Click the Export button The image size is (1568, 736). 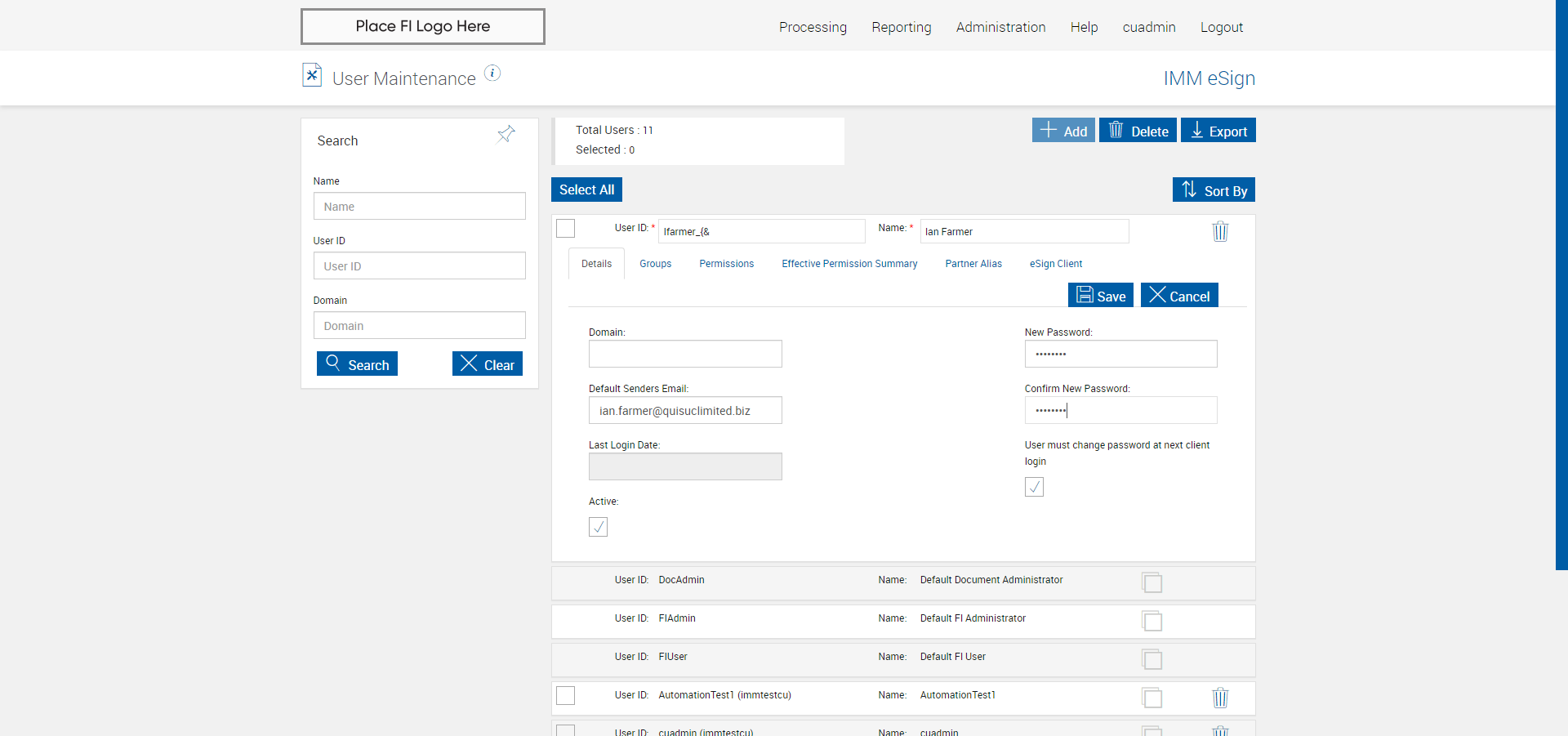1218,131
